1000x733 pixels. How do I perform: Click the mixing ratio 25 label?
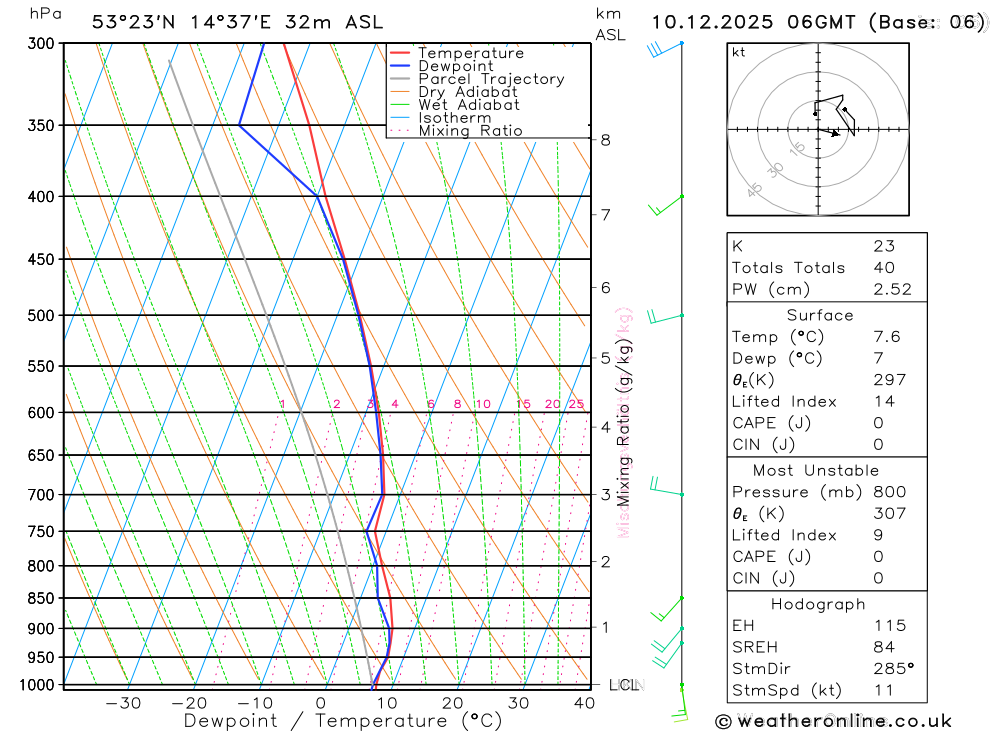click(577, 404)
